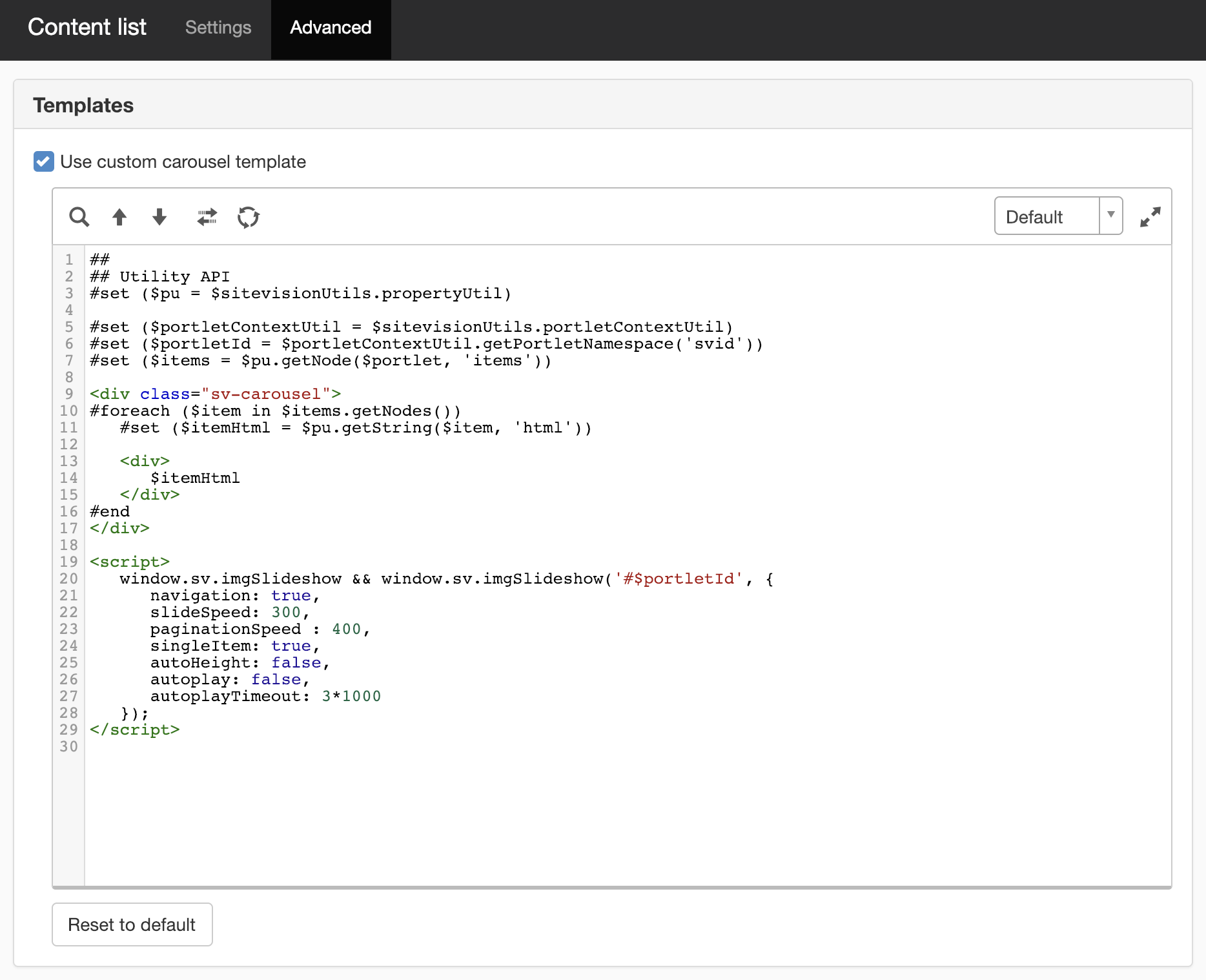Click the '#$portletId' string literal
The width and height of the screenshot is (1206, 980).
point(679,578)
